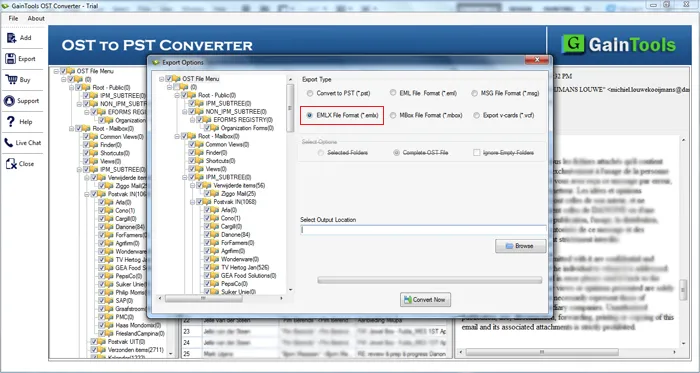Collapse IPM_SUBTREE(0) under Mailbox in dialog
The width and height of the screenshot is (700, 373).
pyautogui.click(x=185, y=177)
